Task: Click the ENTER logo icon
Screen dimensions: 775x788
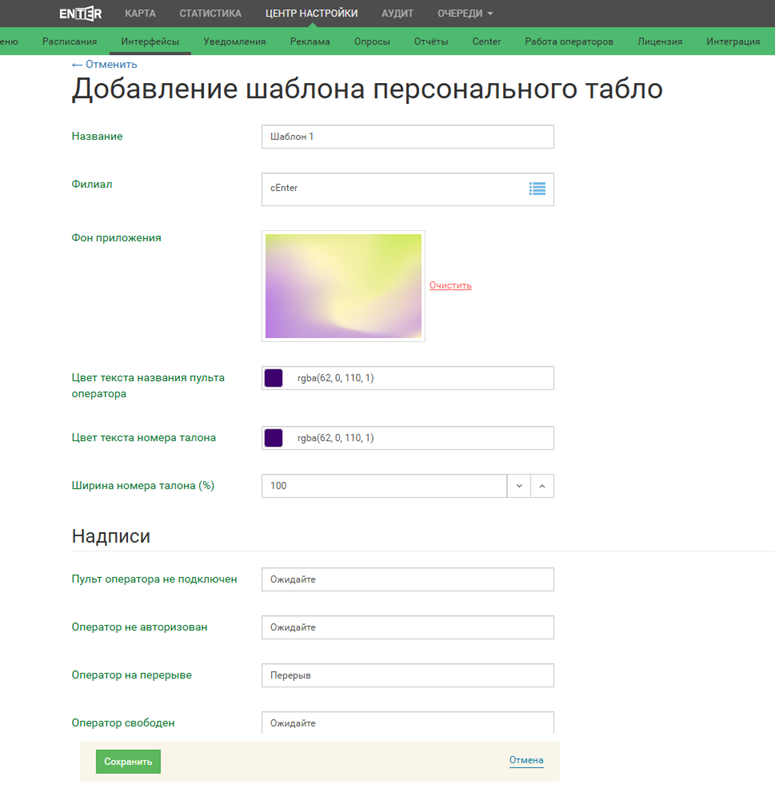Action: 80,13
